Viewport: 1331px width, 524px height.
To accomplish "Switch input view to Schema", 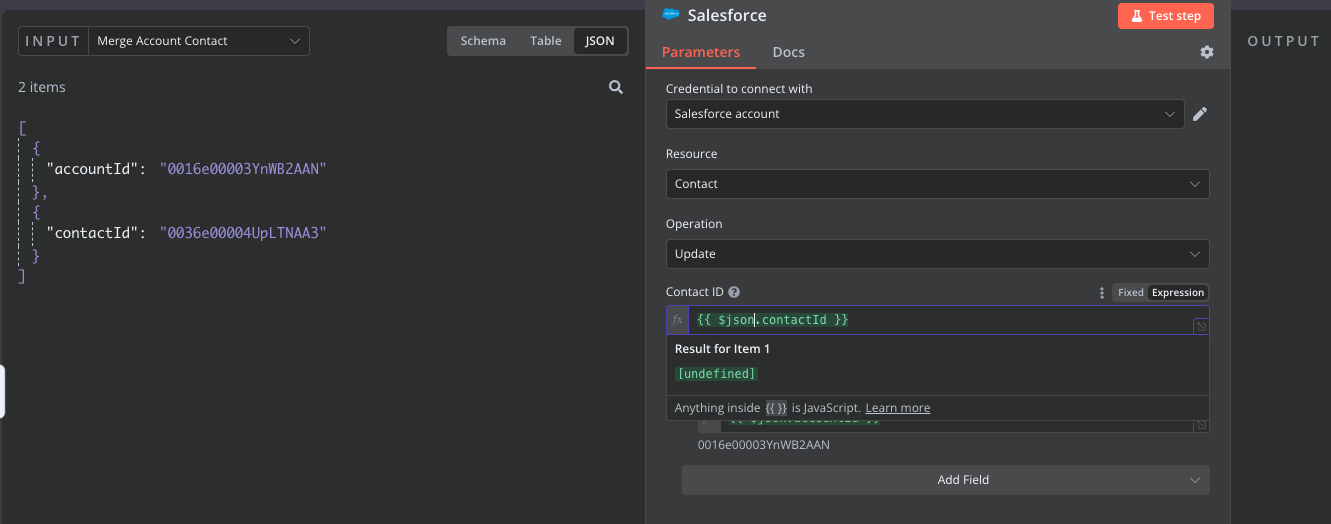I will (x=483, y=41).
